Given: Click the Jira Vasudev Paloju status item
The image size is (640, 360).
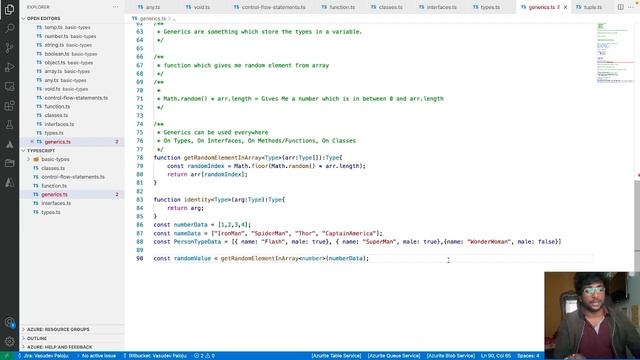Looking at the screenshot, I should coord(43,356).
